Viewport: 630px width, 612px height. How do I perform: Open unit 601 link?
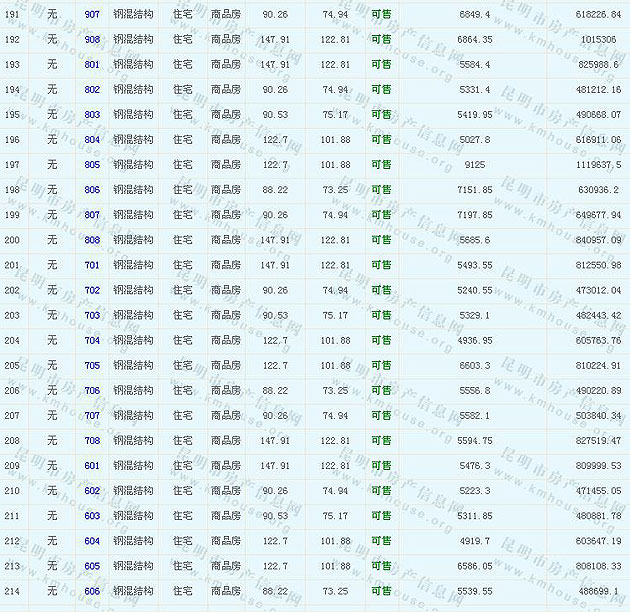coord(92,465)
